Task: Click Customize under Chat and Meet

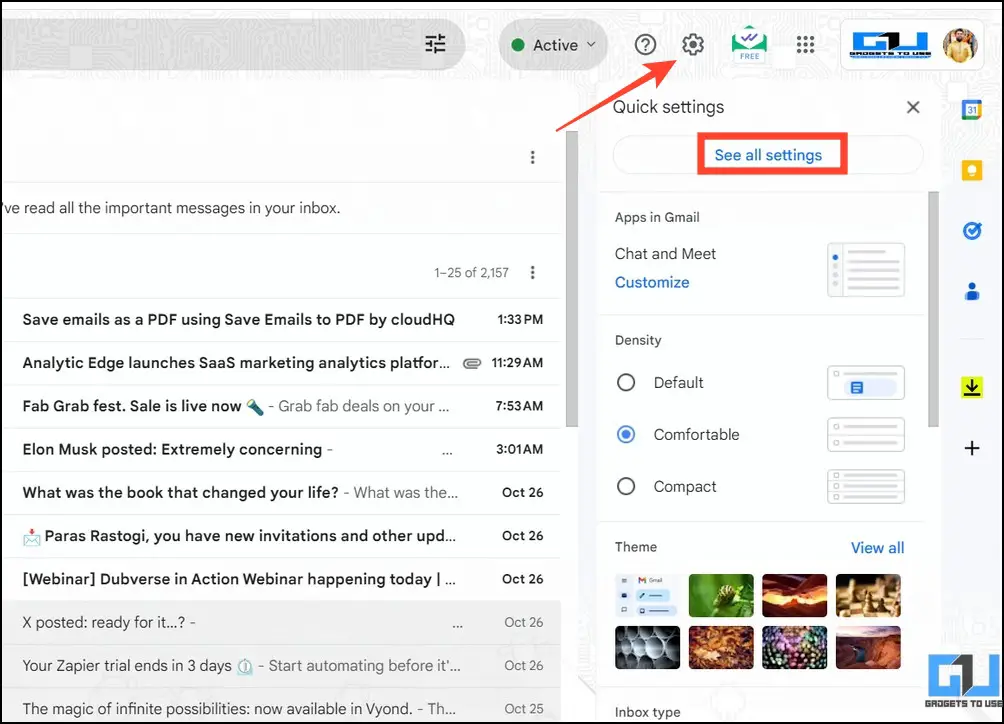Action: (652, 282)
